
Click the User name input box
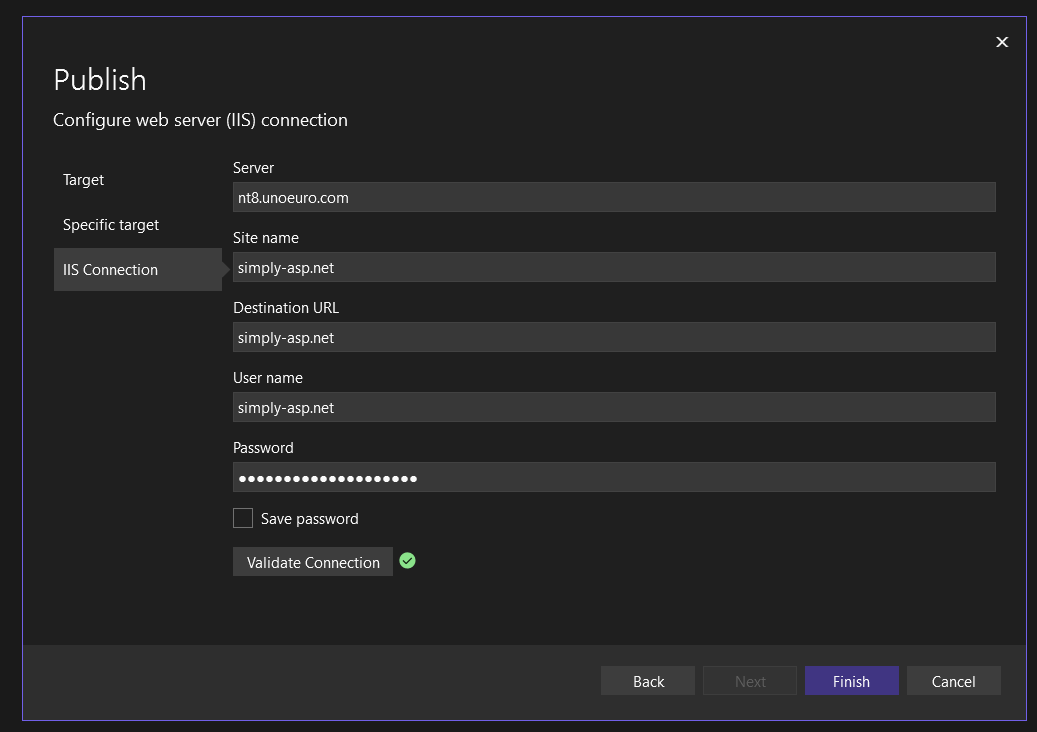pos(613,407)
